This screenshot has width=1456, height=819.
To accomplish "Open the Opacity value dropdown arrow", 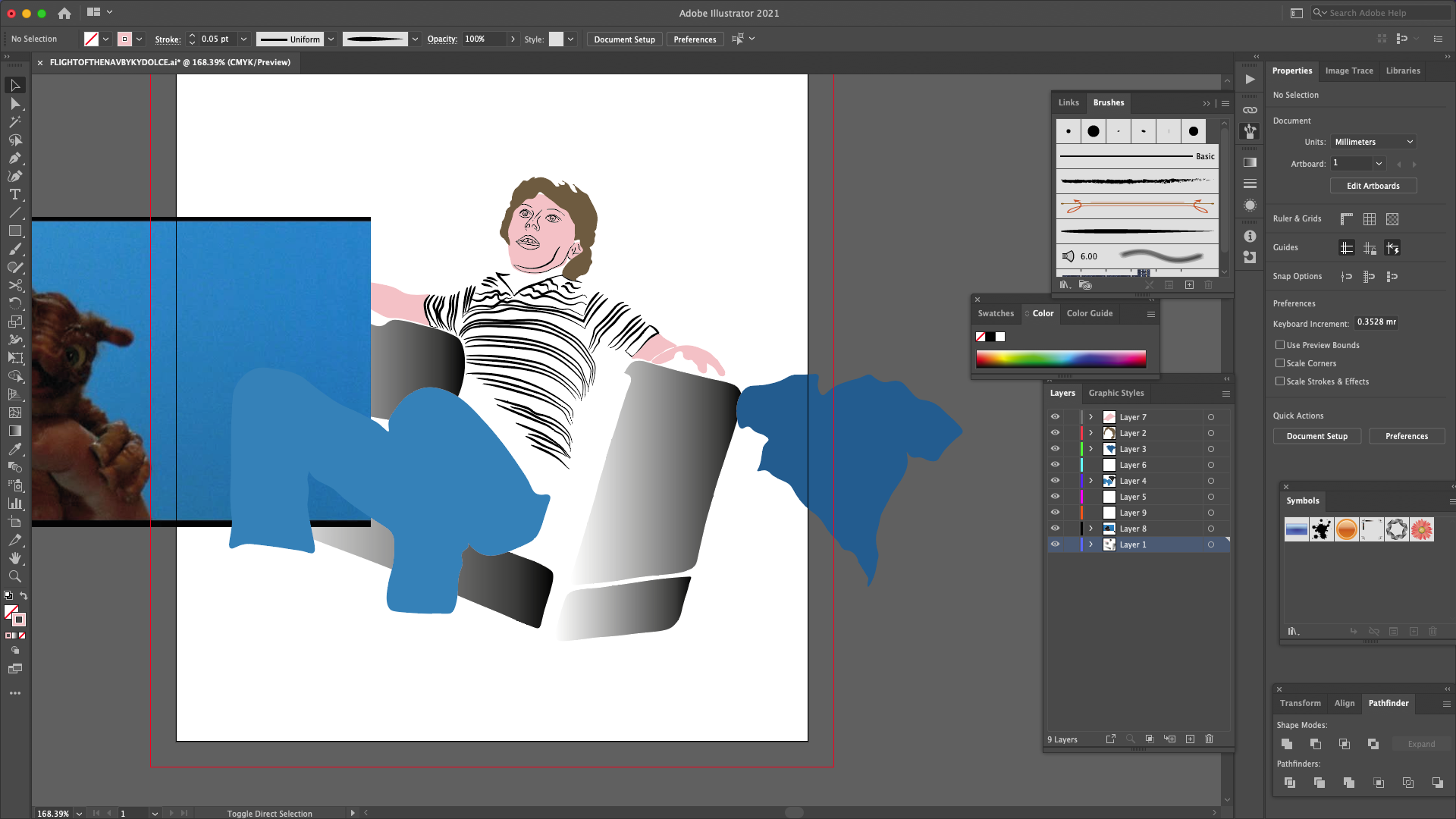I will (513, 39).
